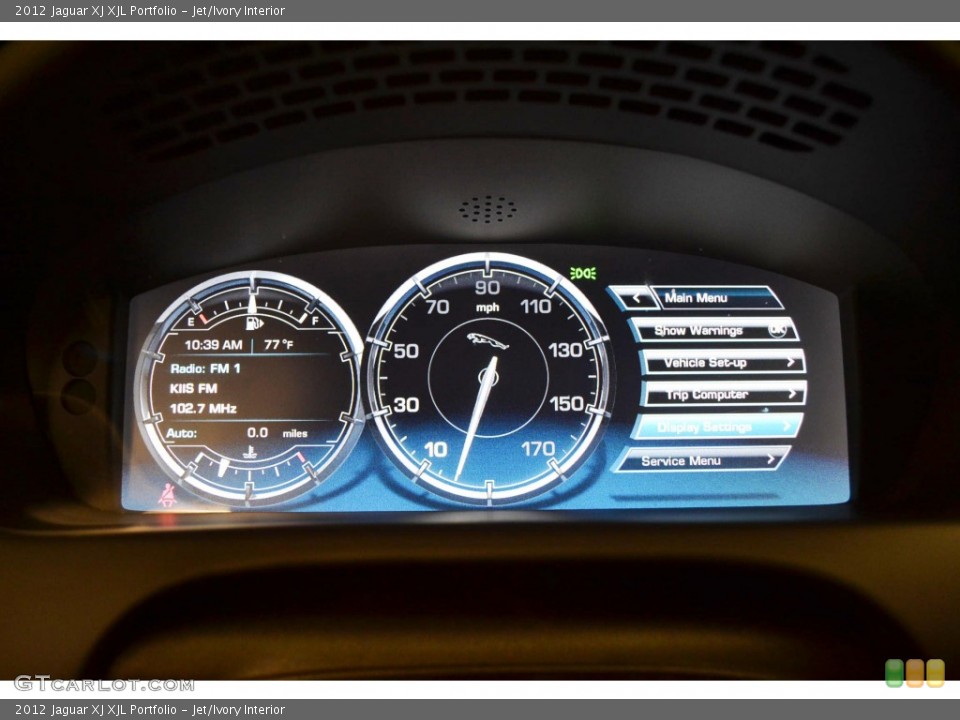
Task: Select the highlighted Display Settings item
Action: click(716, 427)
